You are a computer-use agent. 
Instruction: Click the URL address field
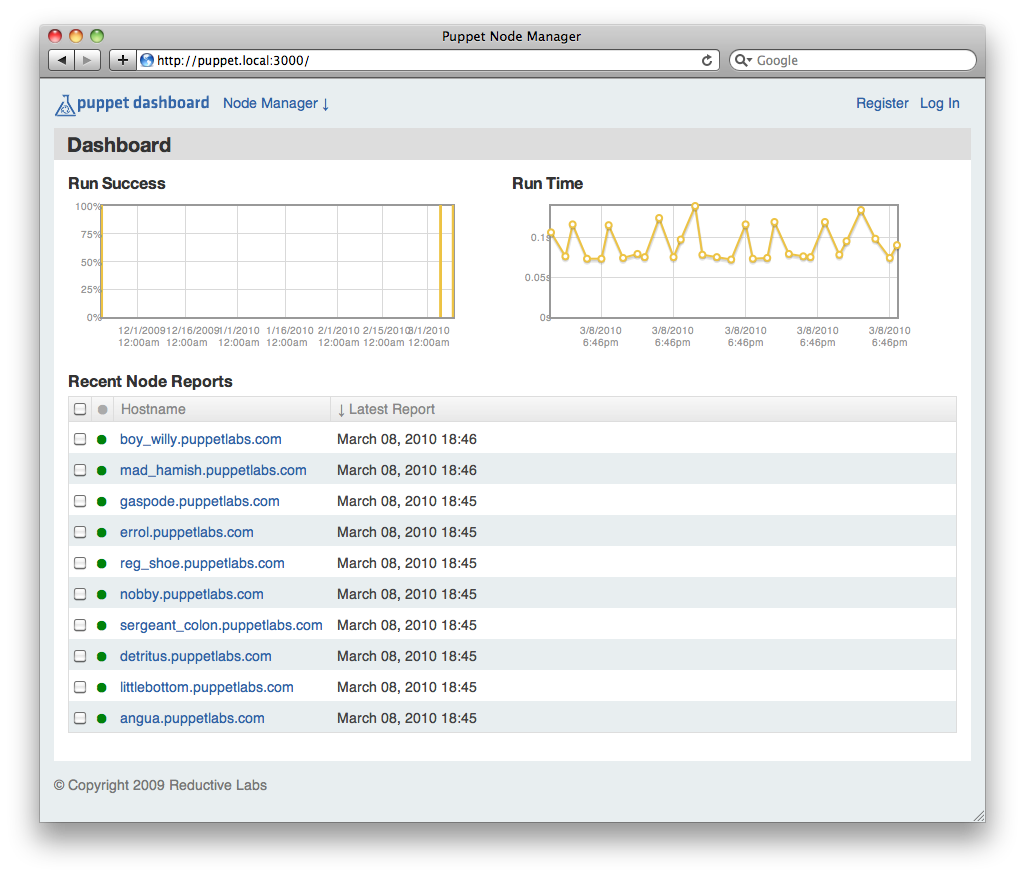point(420,60)
